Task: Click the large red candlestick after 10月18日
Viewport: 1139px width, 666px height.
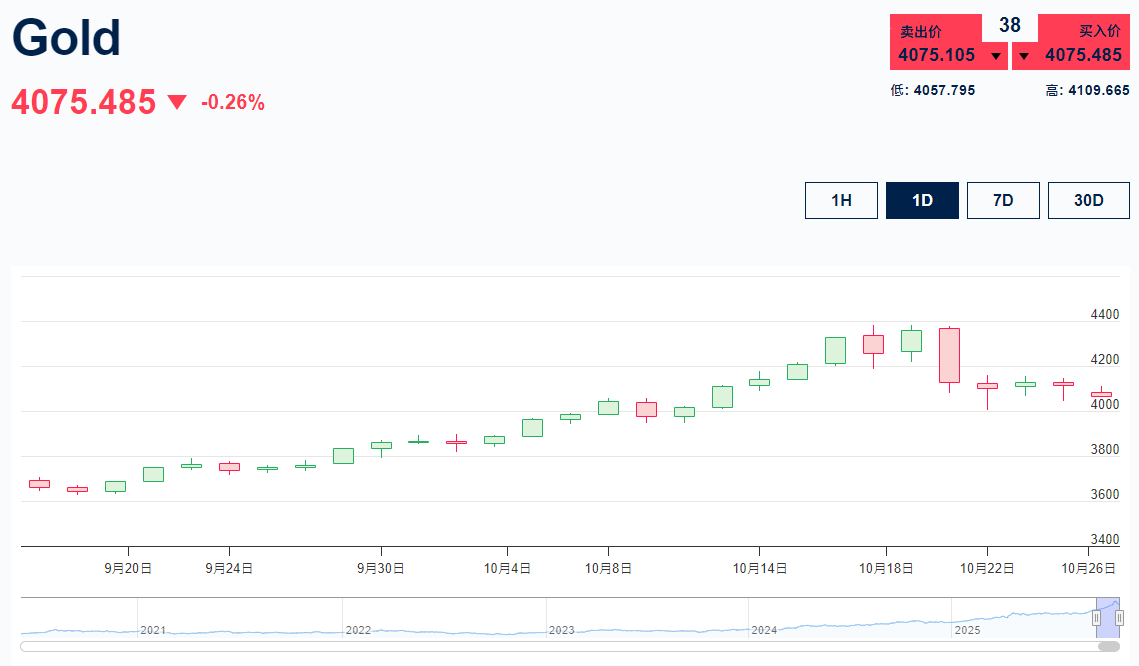Action: (949, 355)
